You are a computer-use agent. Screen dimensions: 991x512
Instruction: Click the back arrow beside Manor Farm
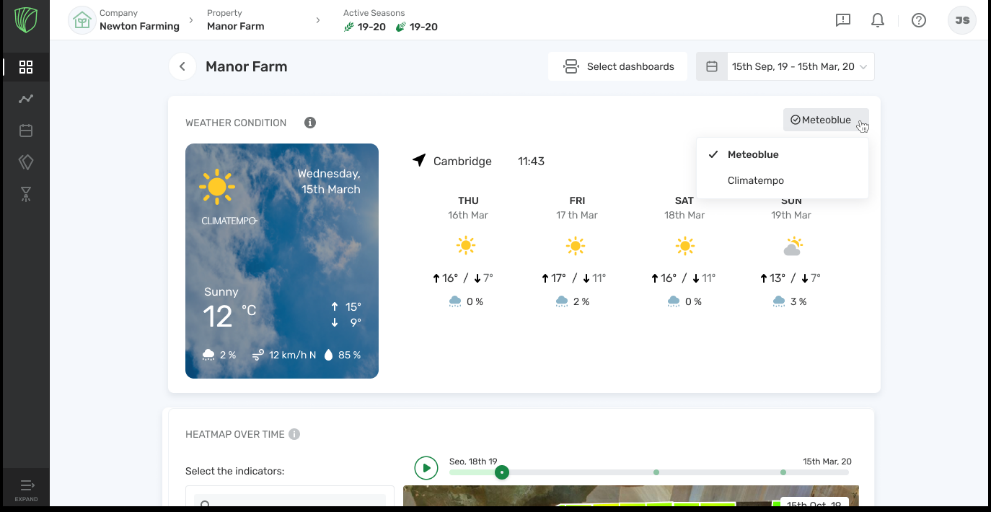pos(182,67)
